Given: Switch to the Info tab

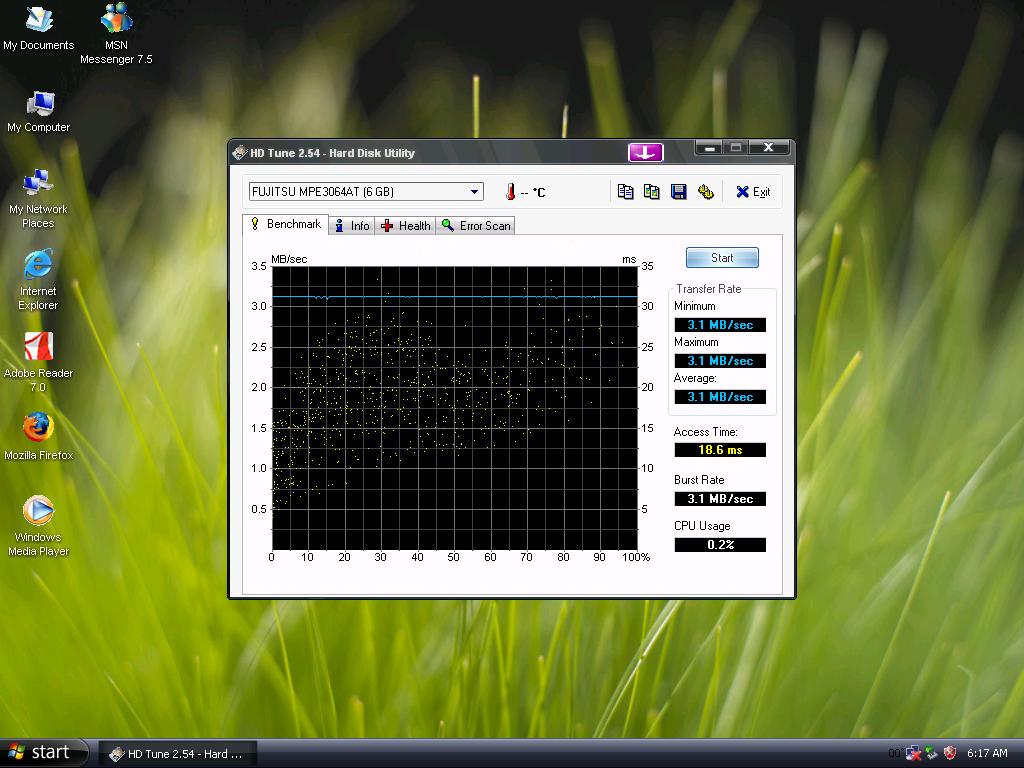Looking at the screenshot, I should point(352,225).
